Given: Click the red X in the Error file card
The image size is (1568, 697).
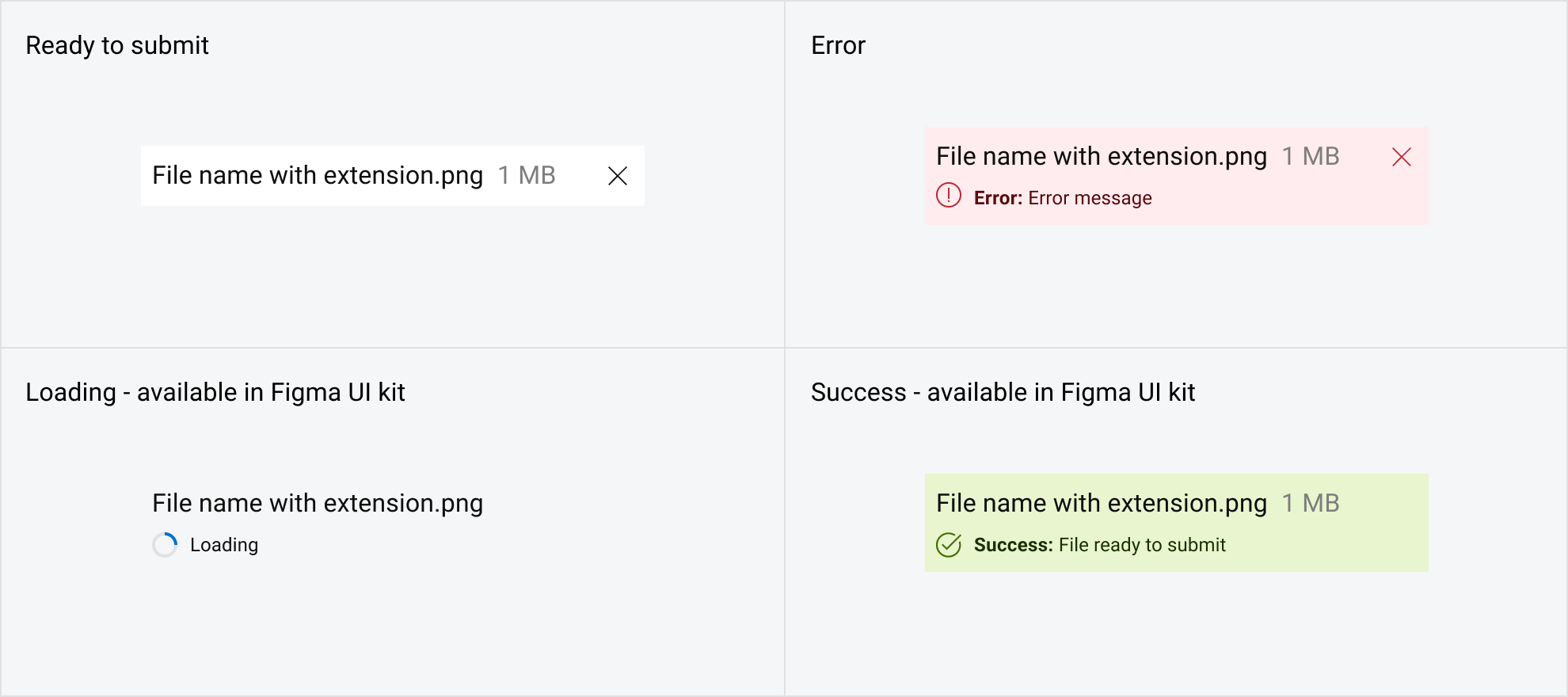Looking at the screenshot, I should [x=1402, y=157].
